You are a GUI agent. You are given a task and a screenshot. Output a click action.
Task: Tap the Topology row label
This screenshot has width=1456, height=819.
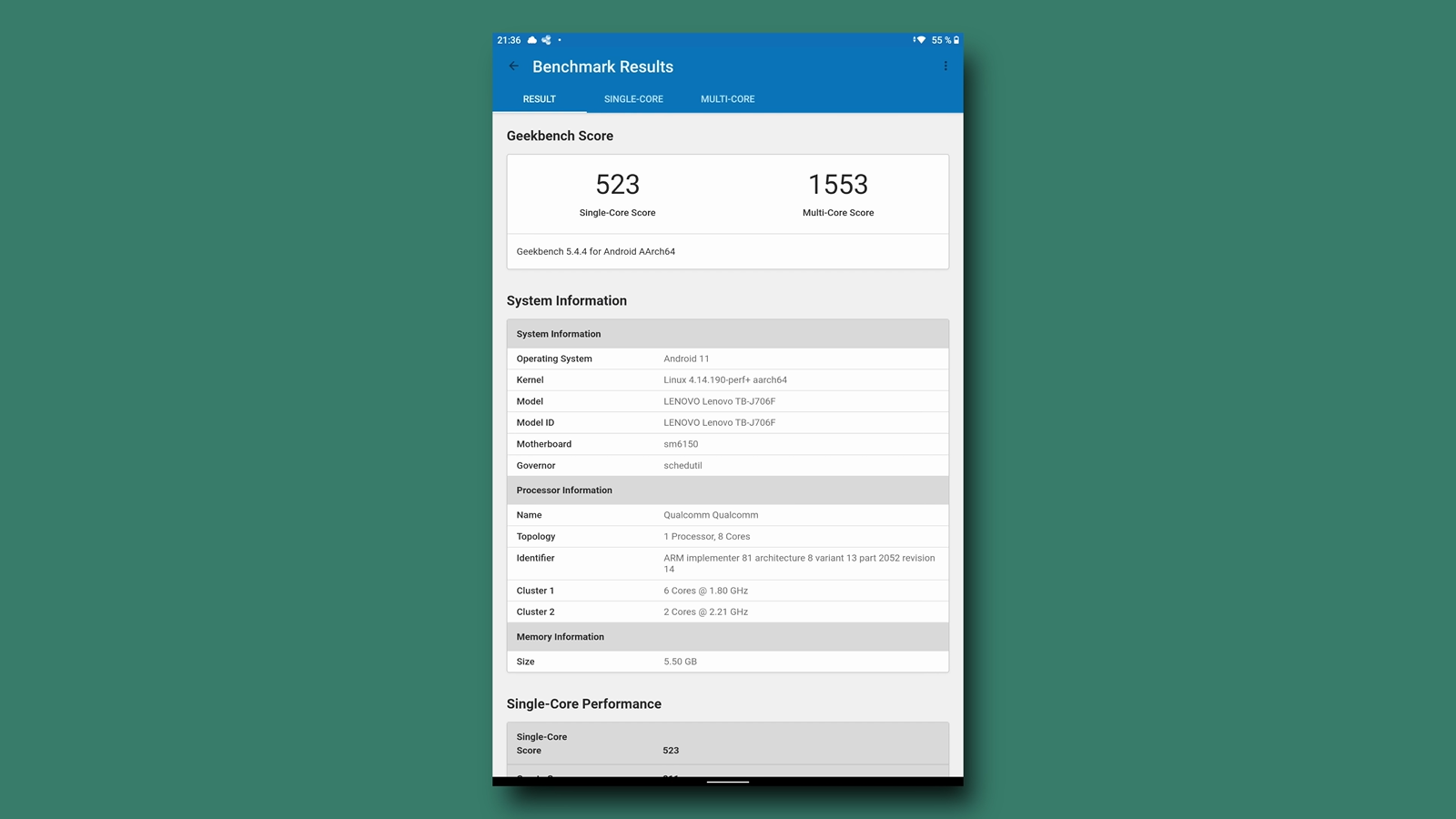[536, 537]
